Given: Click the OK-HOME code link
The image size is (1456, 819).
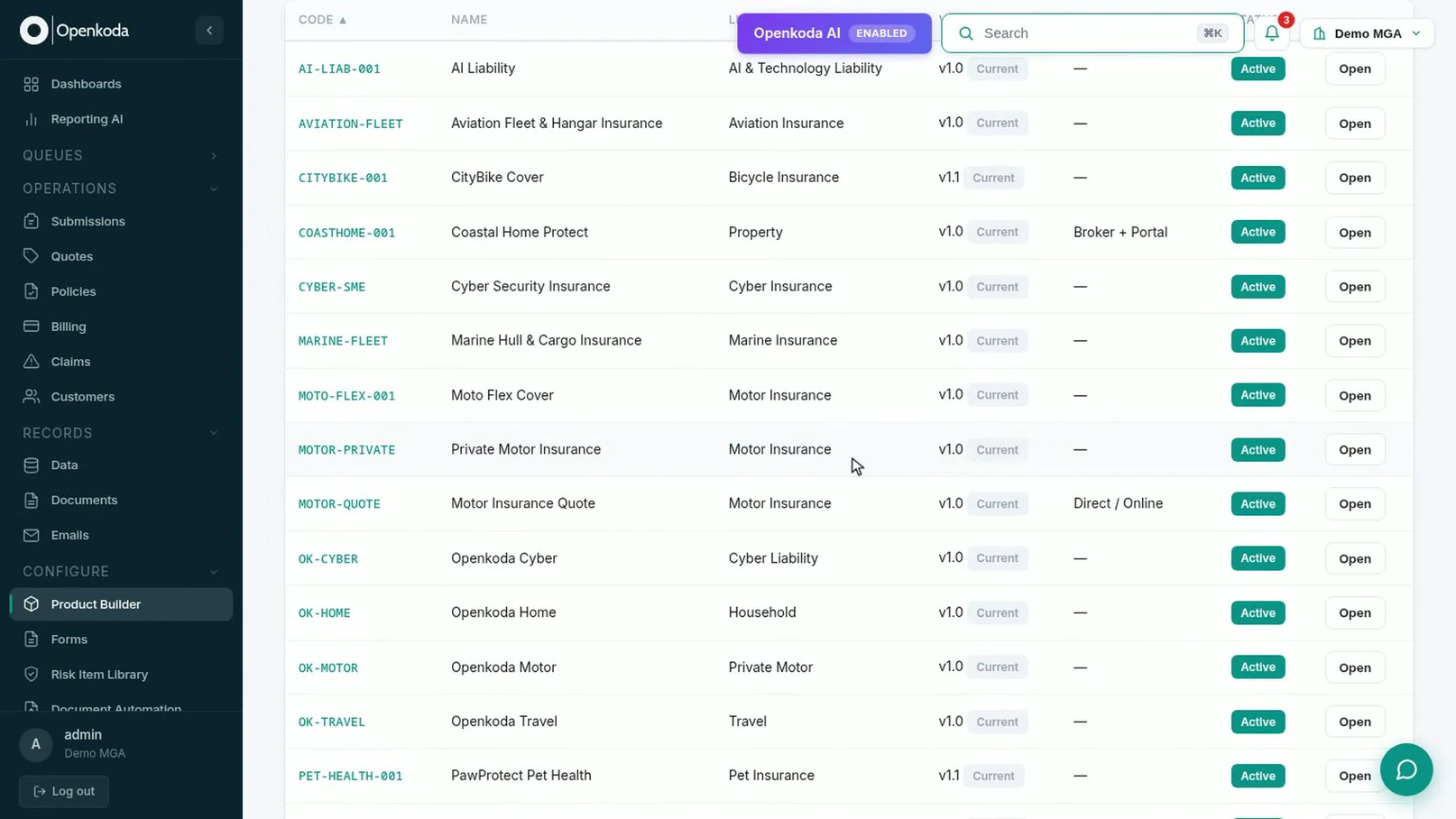Looking at the screenshot, I should point(325,613).
